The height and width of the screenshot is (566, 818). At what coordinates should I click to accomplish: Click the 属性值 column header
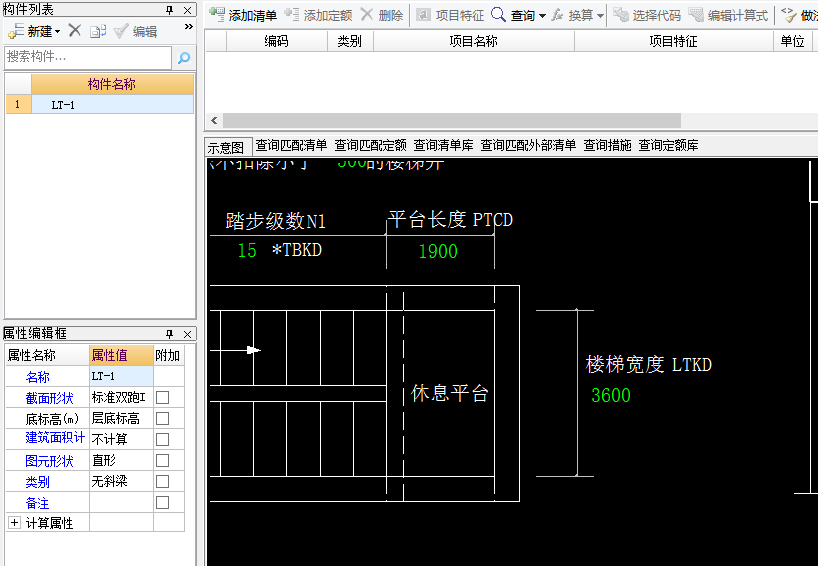[122, 355]
